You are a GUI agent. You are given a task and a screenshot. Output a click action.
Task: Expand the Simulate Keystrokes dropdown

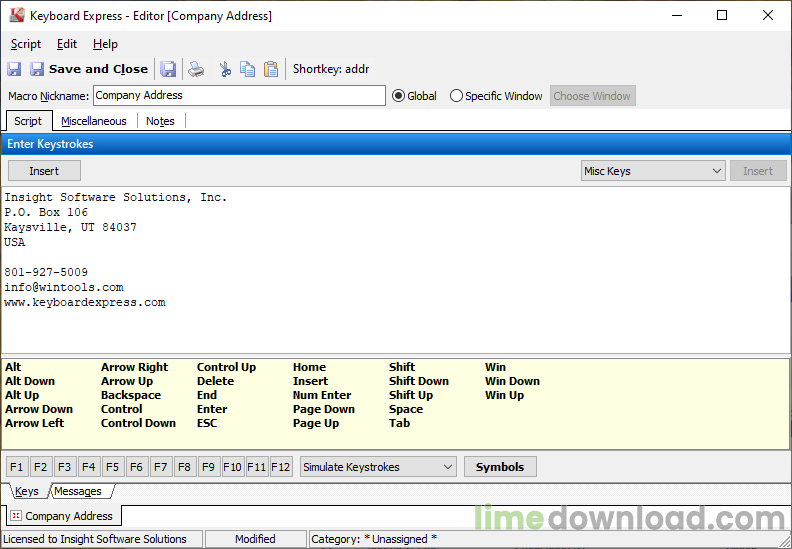coord(378,467)
